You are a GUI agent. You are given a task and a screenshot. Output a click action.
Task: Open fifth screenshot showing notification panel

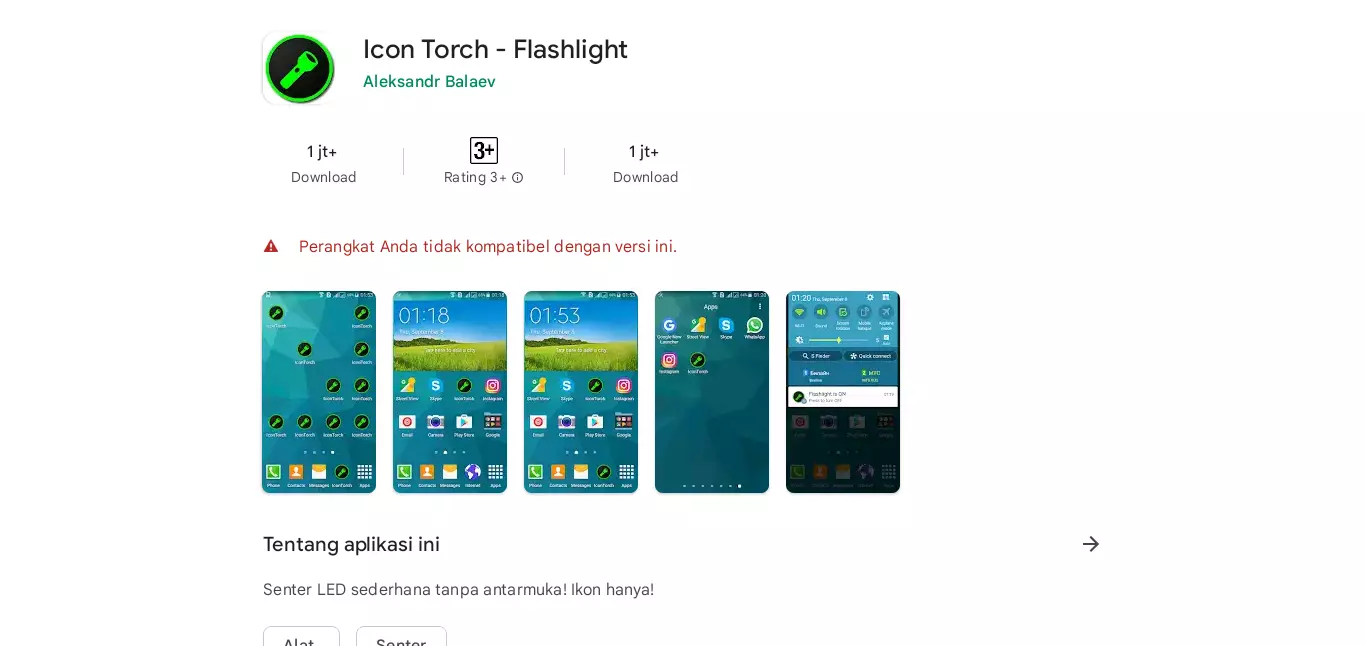(843, 392)
